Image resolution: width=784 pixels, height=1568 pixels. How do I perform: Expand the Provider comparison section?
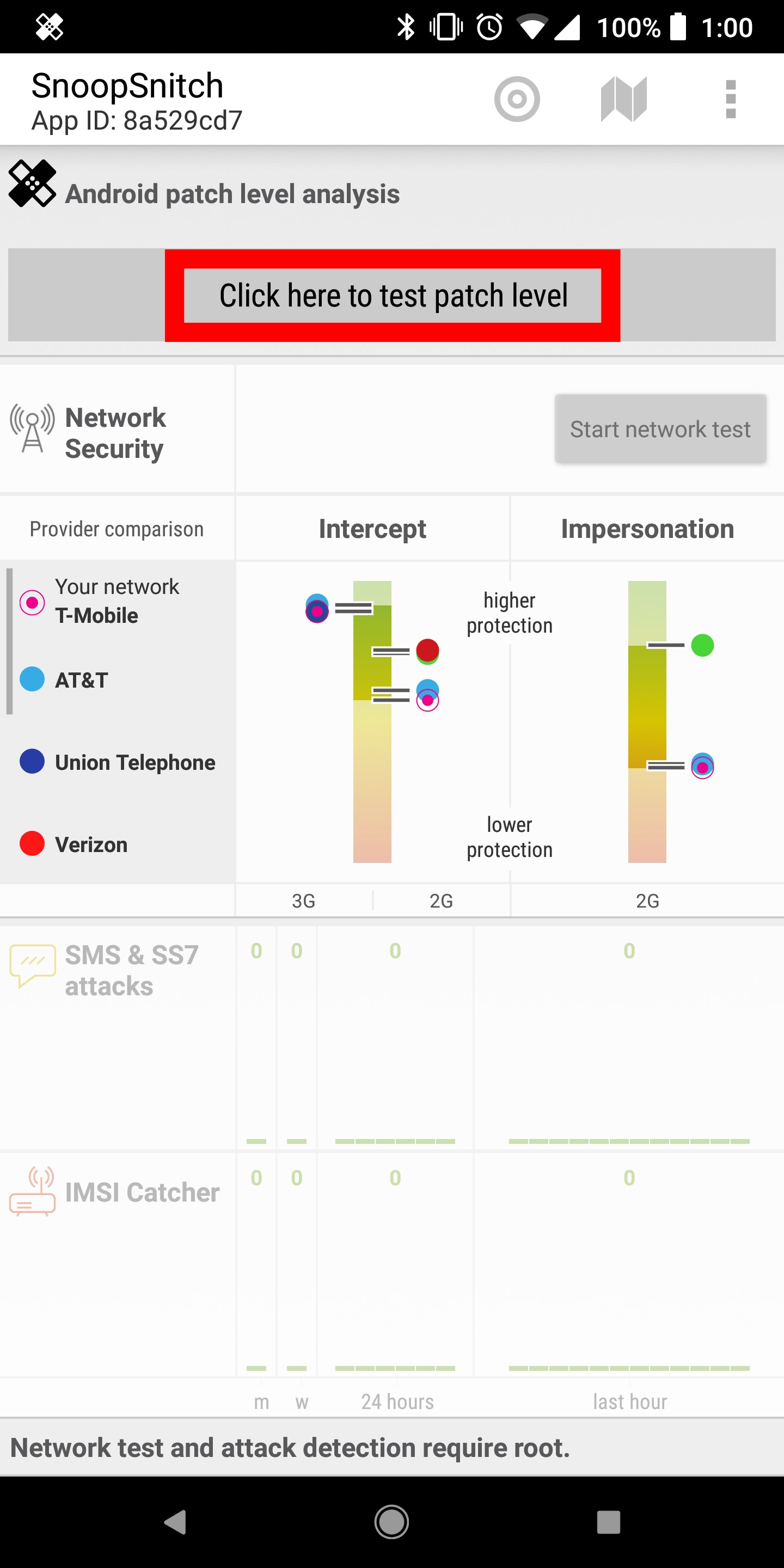(115, 528)
